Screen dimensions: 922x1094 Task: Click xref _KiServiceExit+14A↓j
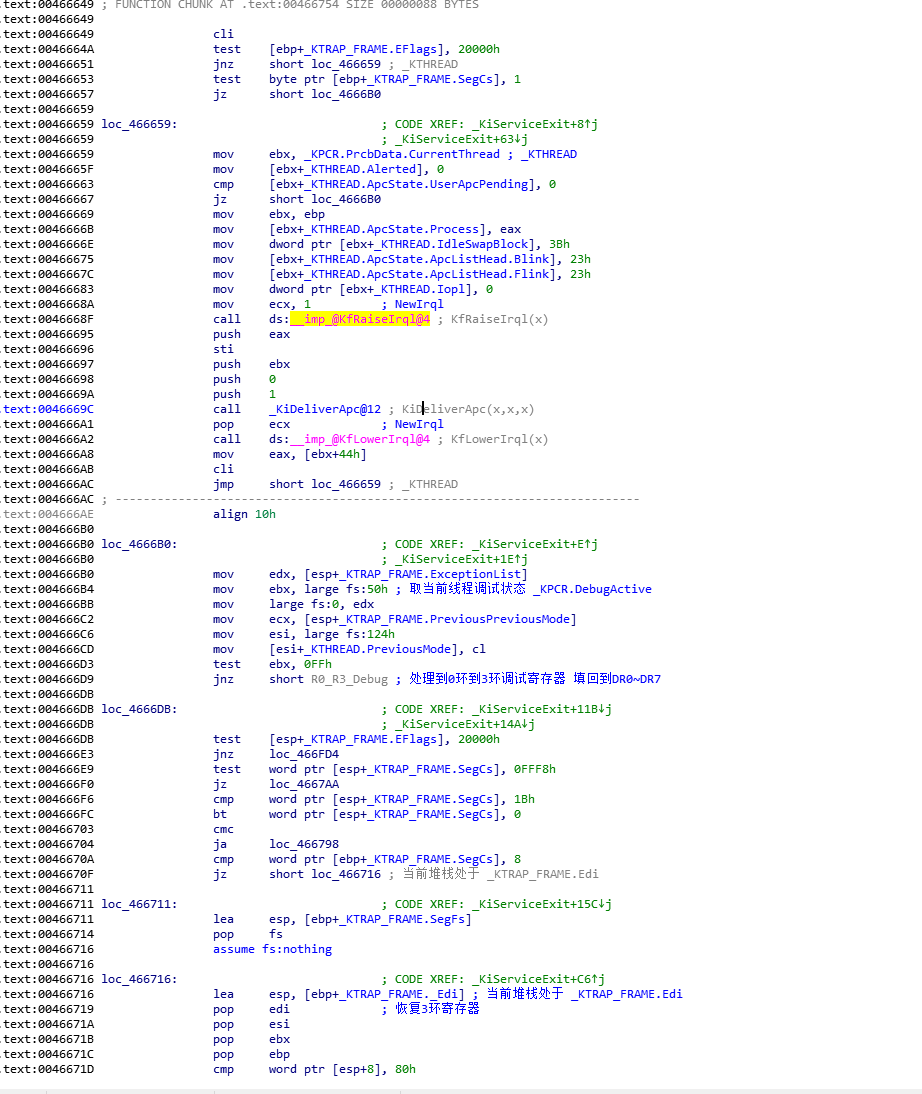coord(468,724)
